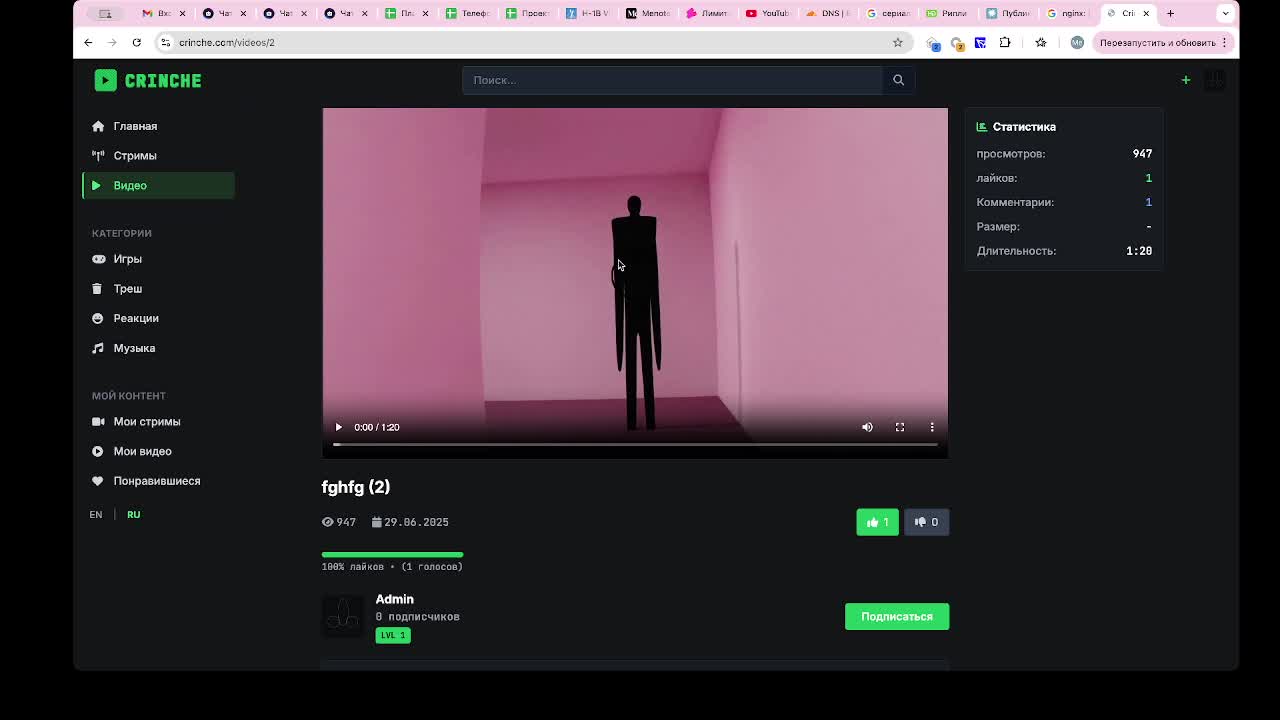
Task: Switch interface language to EN
Action: click(x=95, y=514)
